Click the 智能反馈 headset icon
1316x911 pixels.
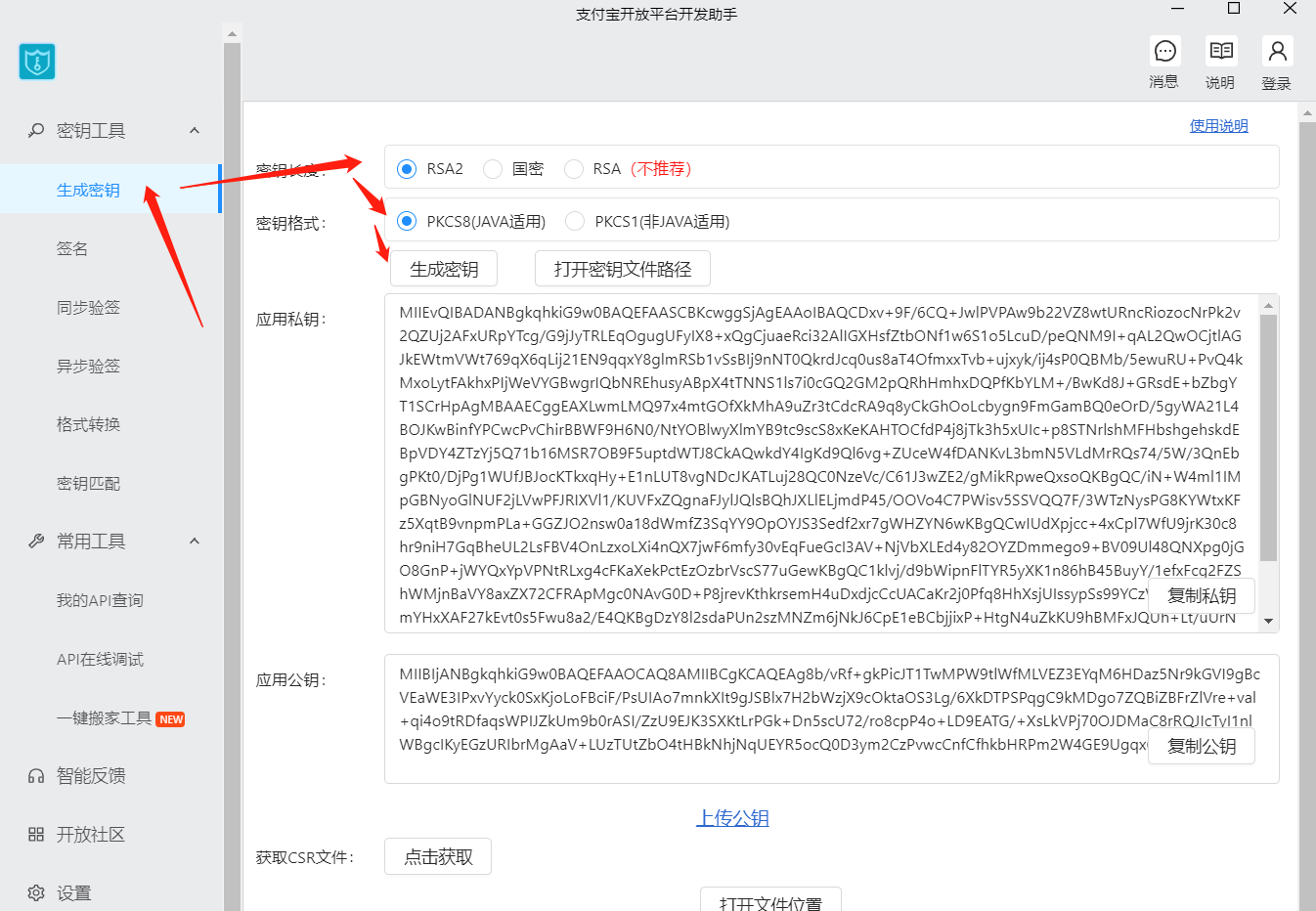36,776
